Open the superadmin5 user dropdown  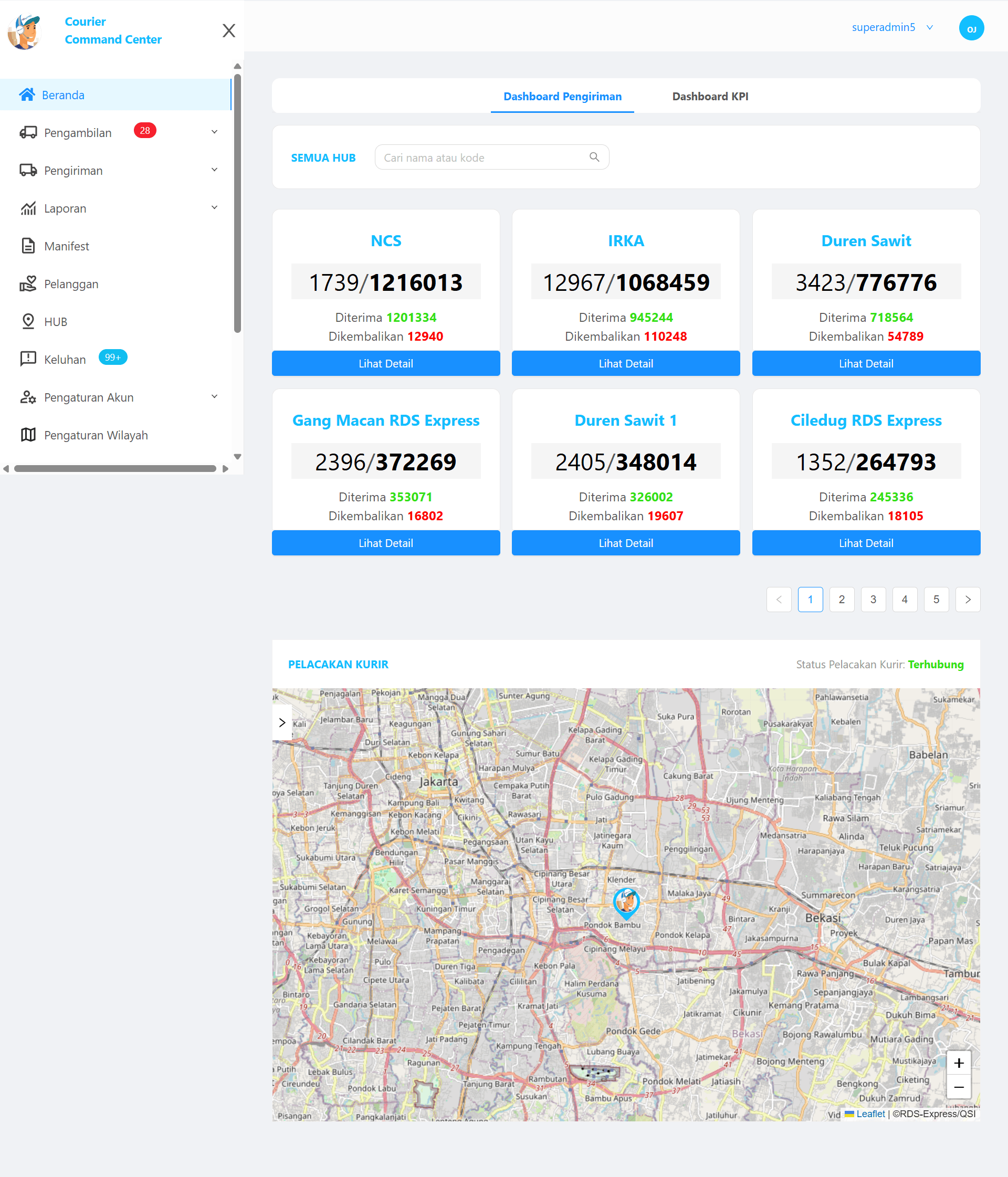click(x=892, y=27)
